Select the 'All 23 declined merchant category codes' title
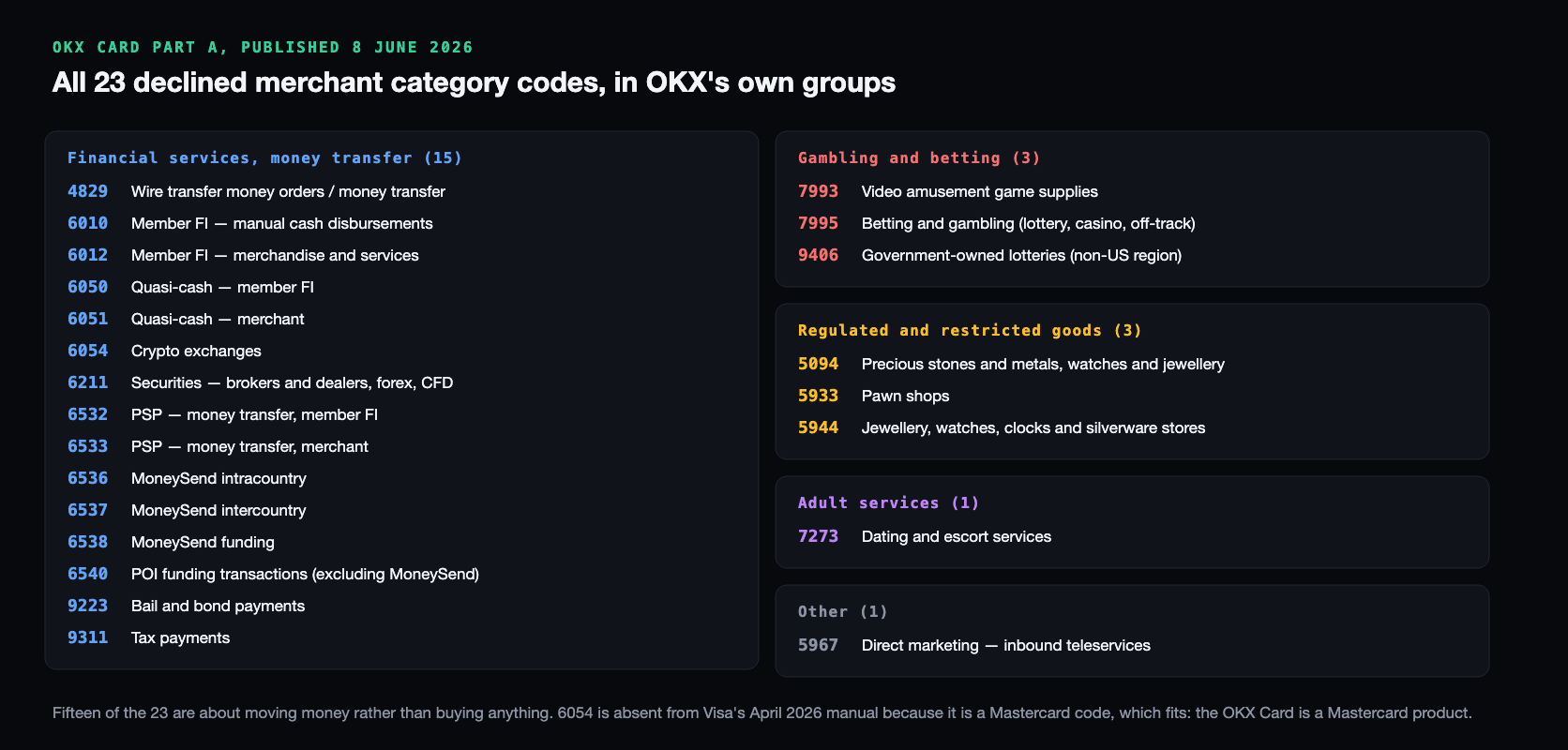 point(474,82)
